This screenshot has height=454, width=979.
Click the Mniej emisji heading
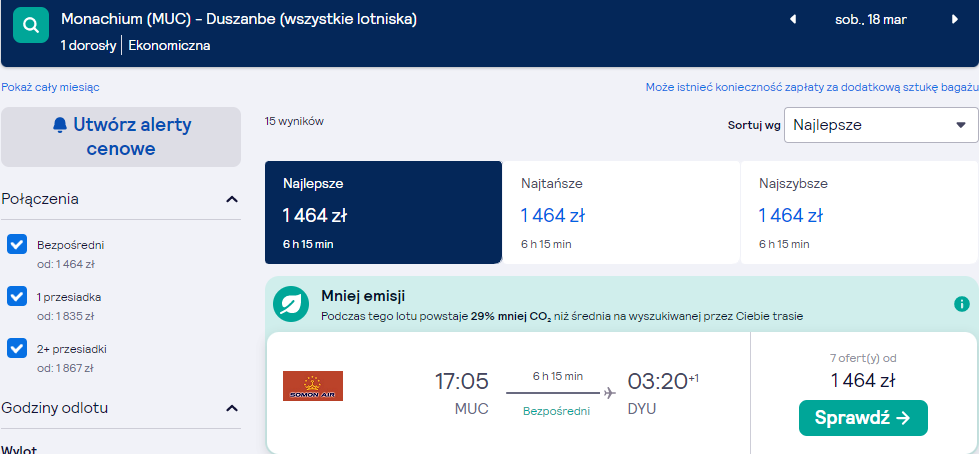[363, 296]
